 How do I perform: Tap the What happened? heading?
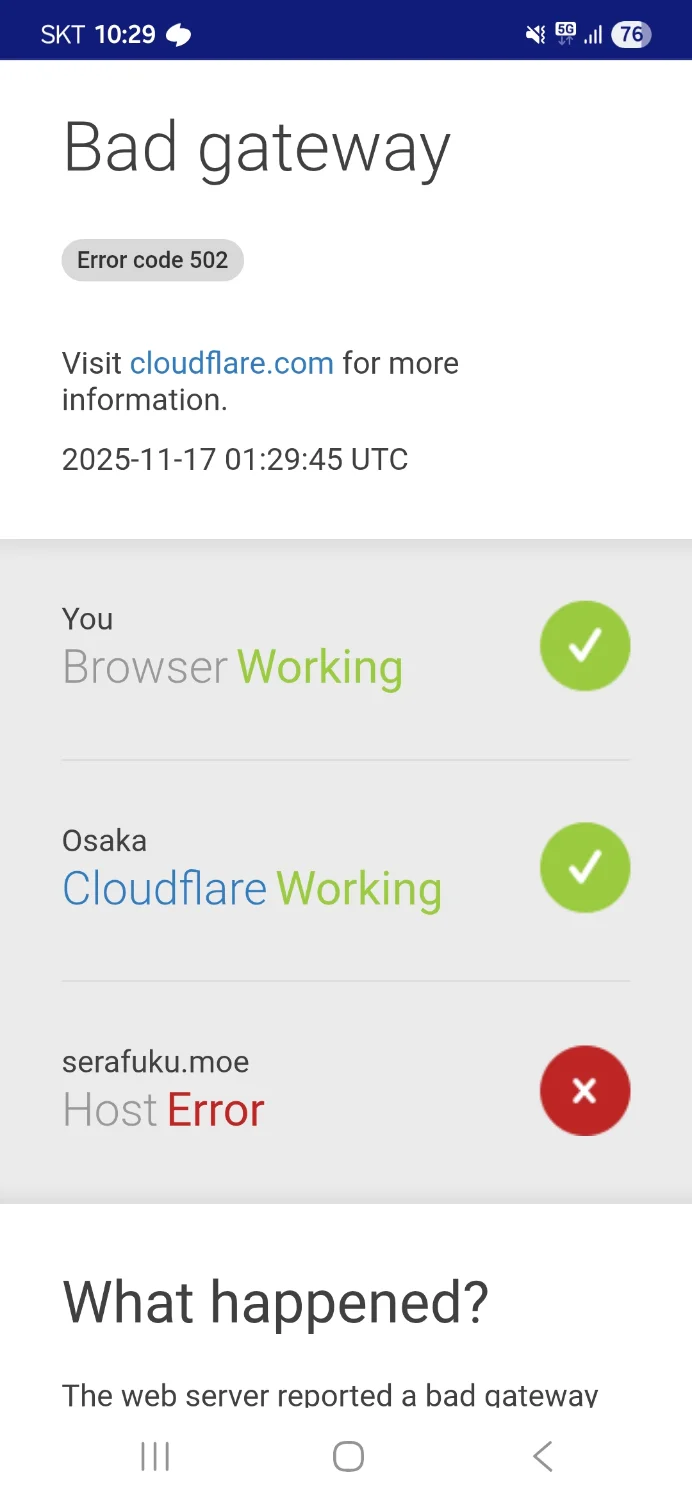pyautogui.click(x=276, y=1301)
